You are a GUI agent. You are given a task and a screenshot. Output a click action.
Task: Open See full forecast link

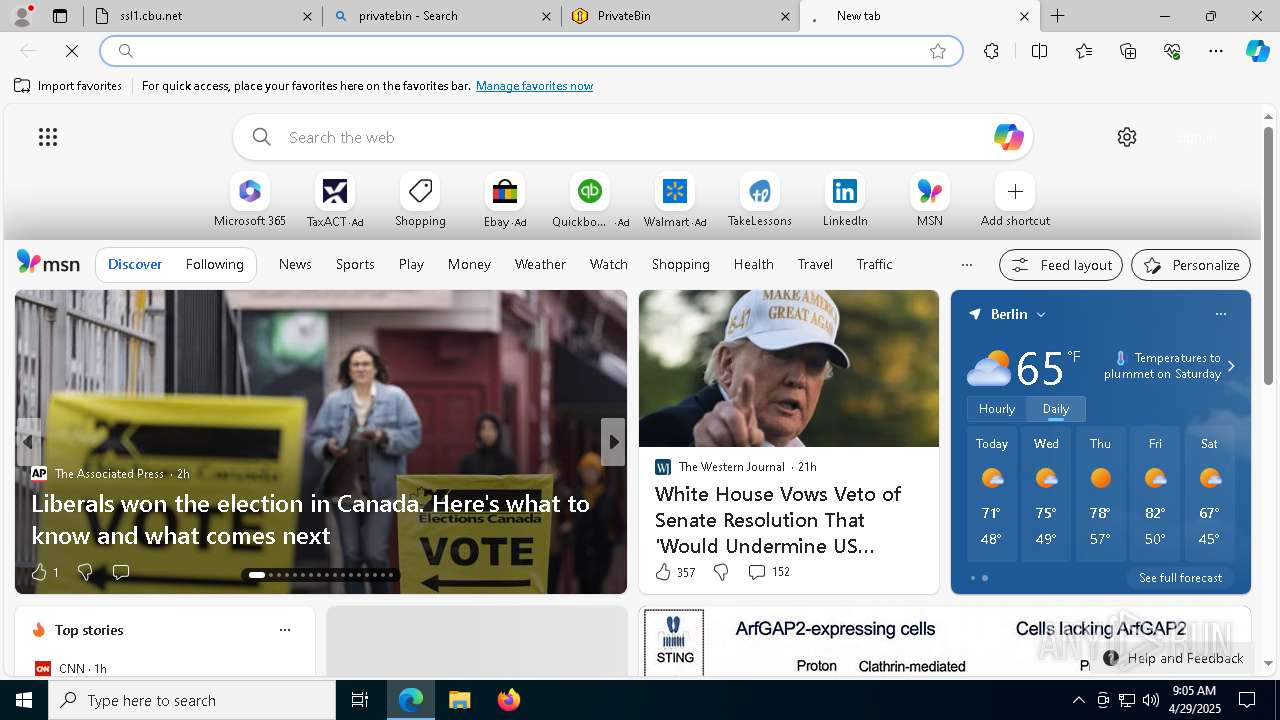click(1180, 578)
